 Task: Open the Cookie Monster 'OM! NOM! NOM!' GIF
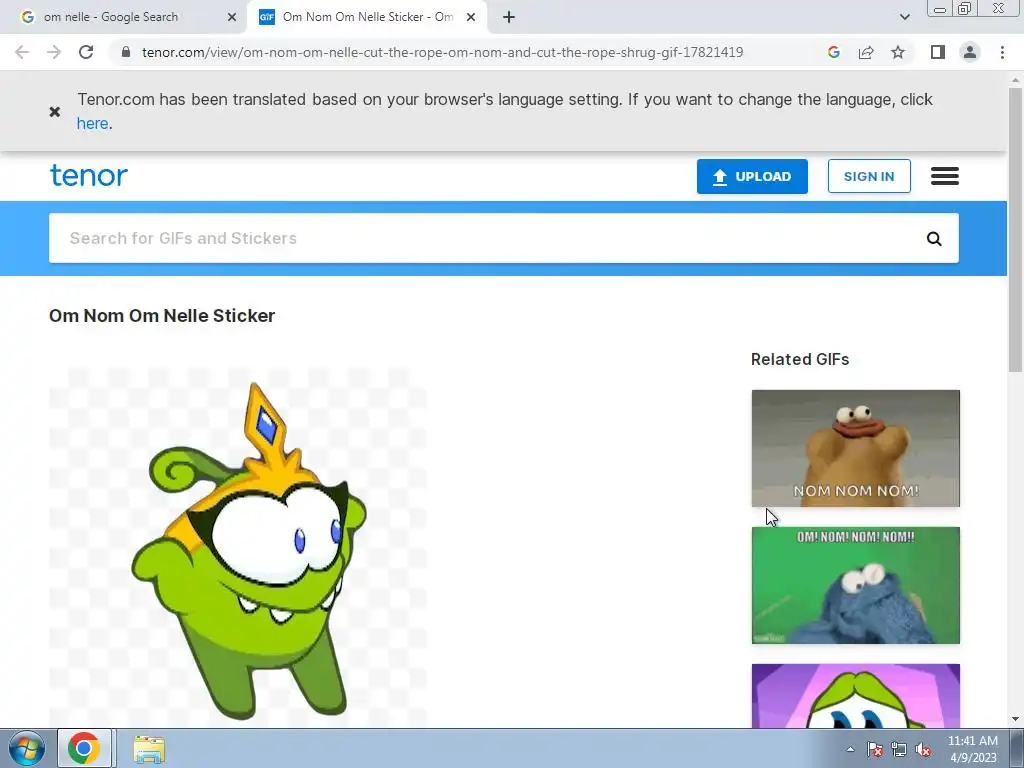856,585
